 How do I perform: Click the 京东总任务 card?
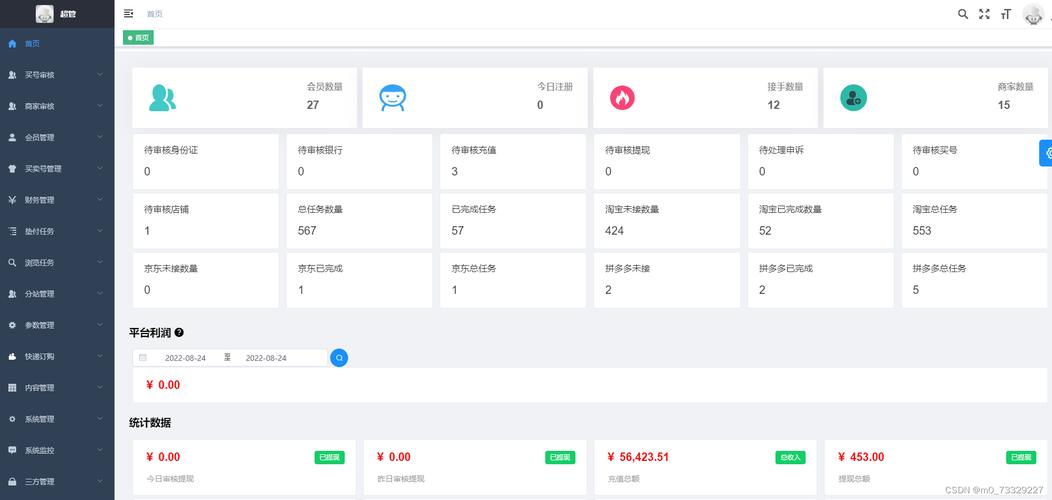point(513,280)
